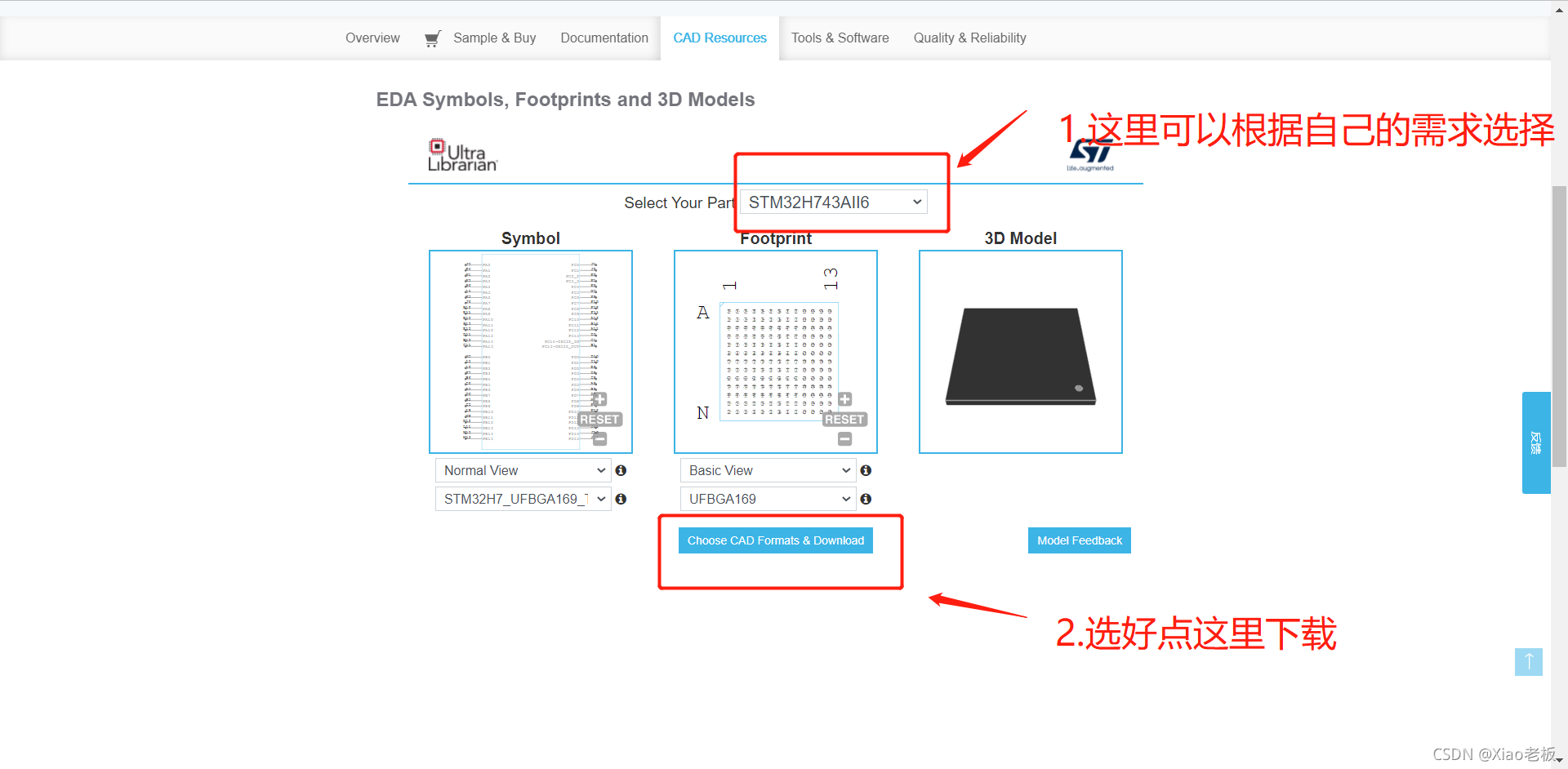Click the Symbol preview image

(x=531, y=352)
